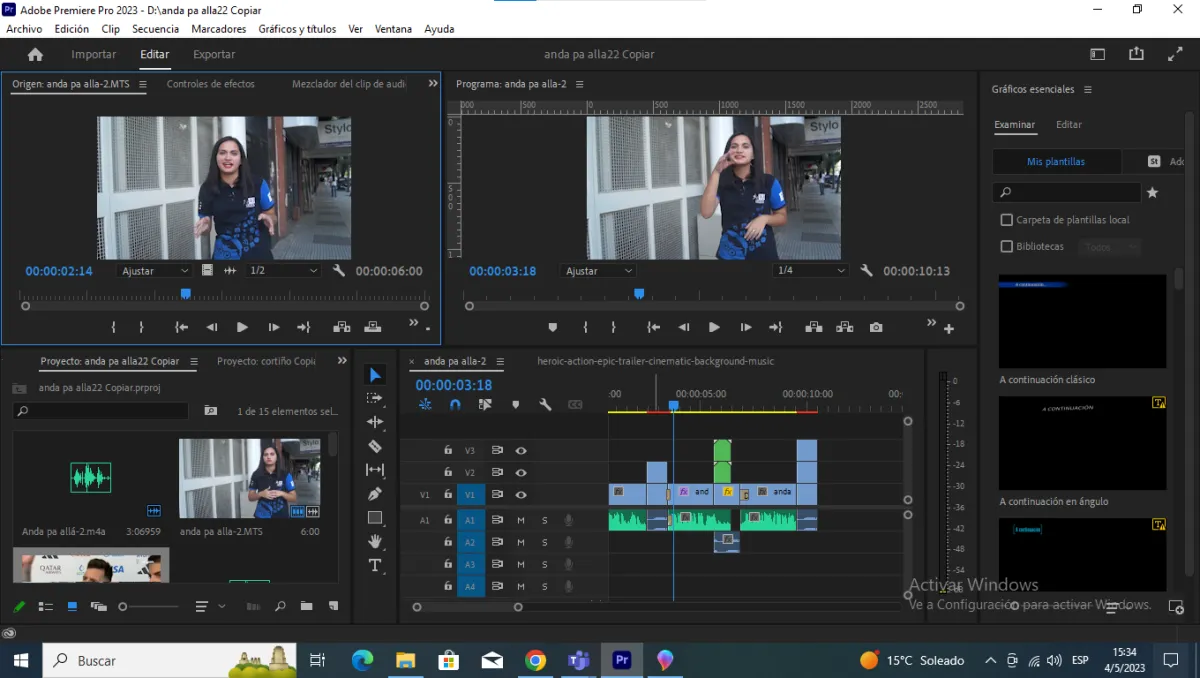The image size is (1200, 678).
Task: Select the Ripple Edit tool
Action: click(375, 422)
